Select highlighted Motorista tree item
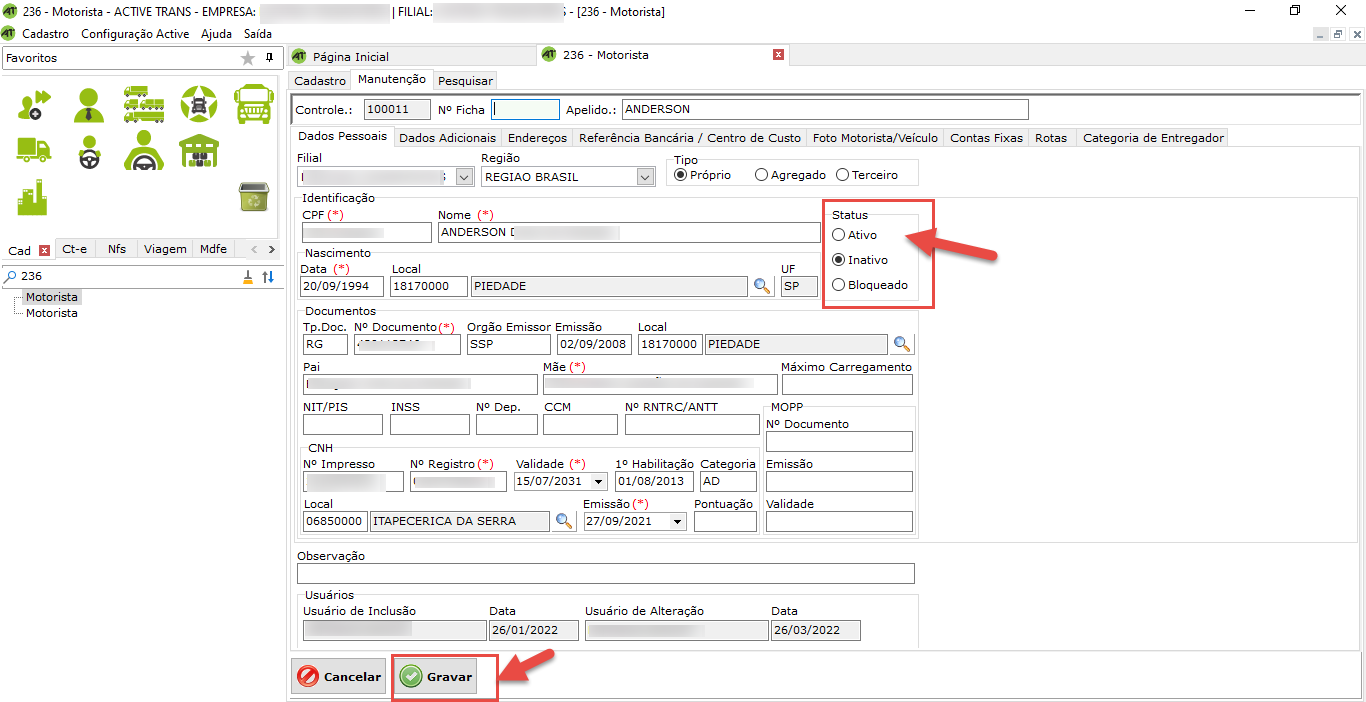This screenshot has height=702, width=1366. click(x=52, y=297)
